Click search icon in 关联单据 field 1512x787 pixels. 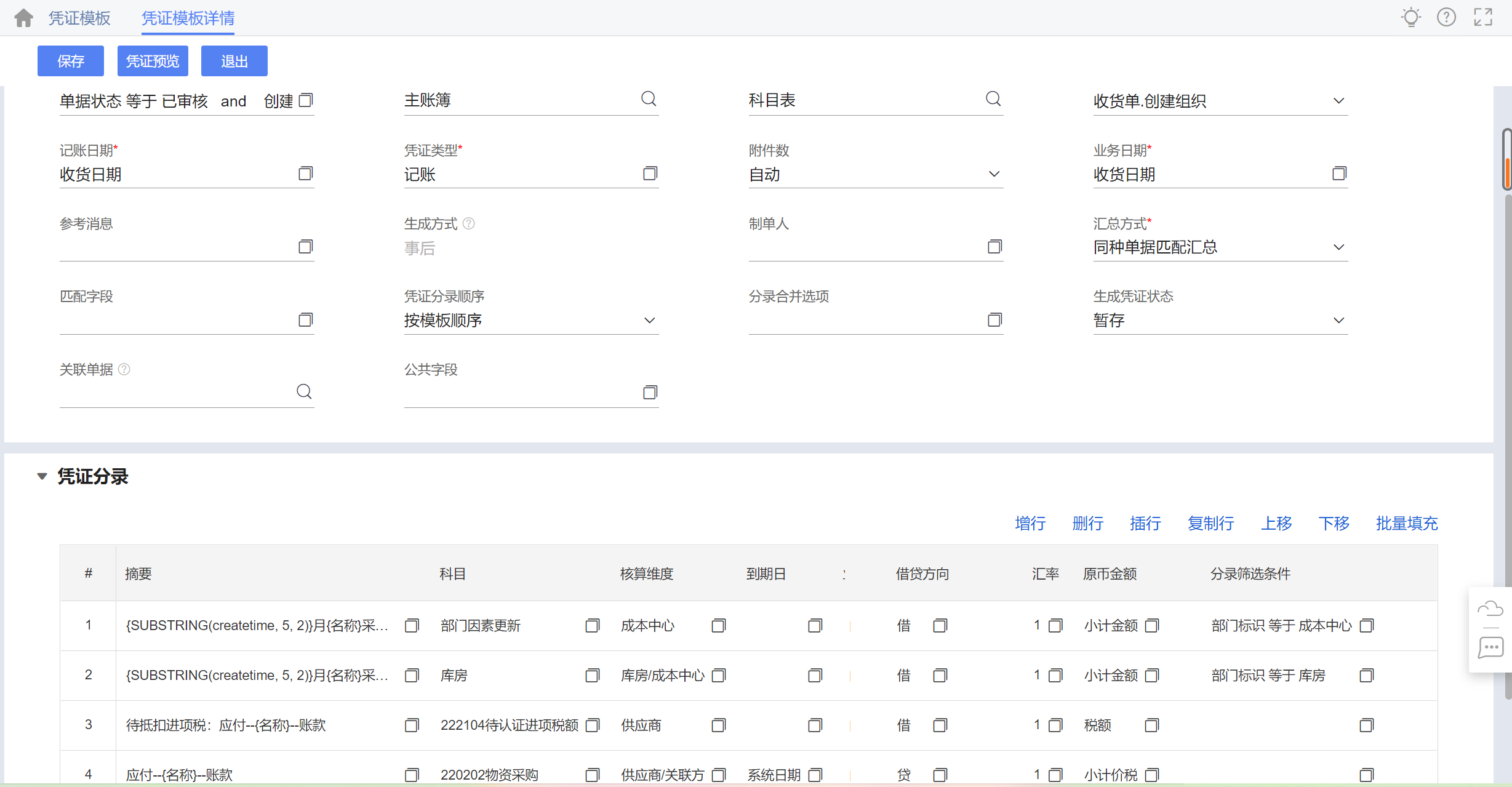tap(304, 392)
